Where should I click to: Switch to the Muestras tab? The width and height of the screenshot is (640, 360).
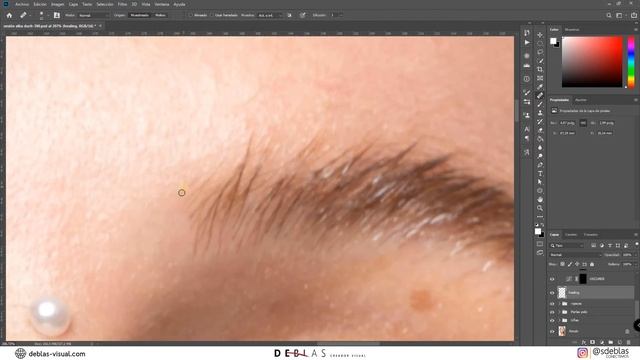click(x=572, y=29)
